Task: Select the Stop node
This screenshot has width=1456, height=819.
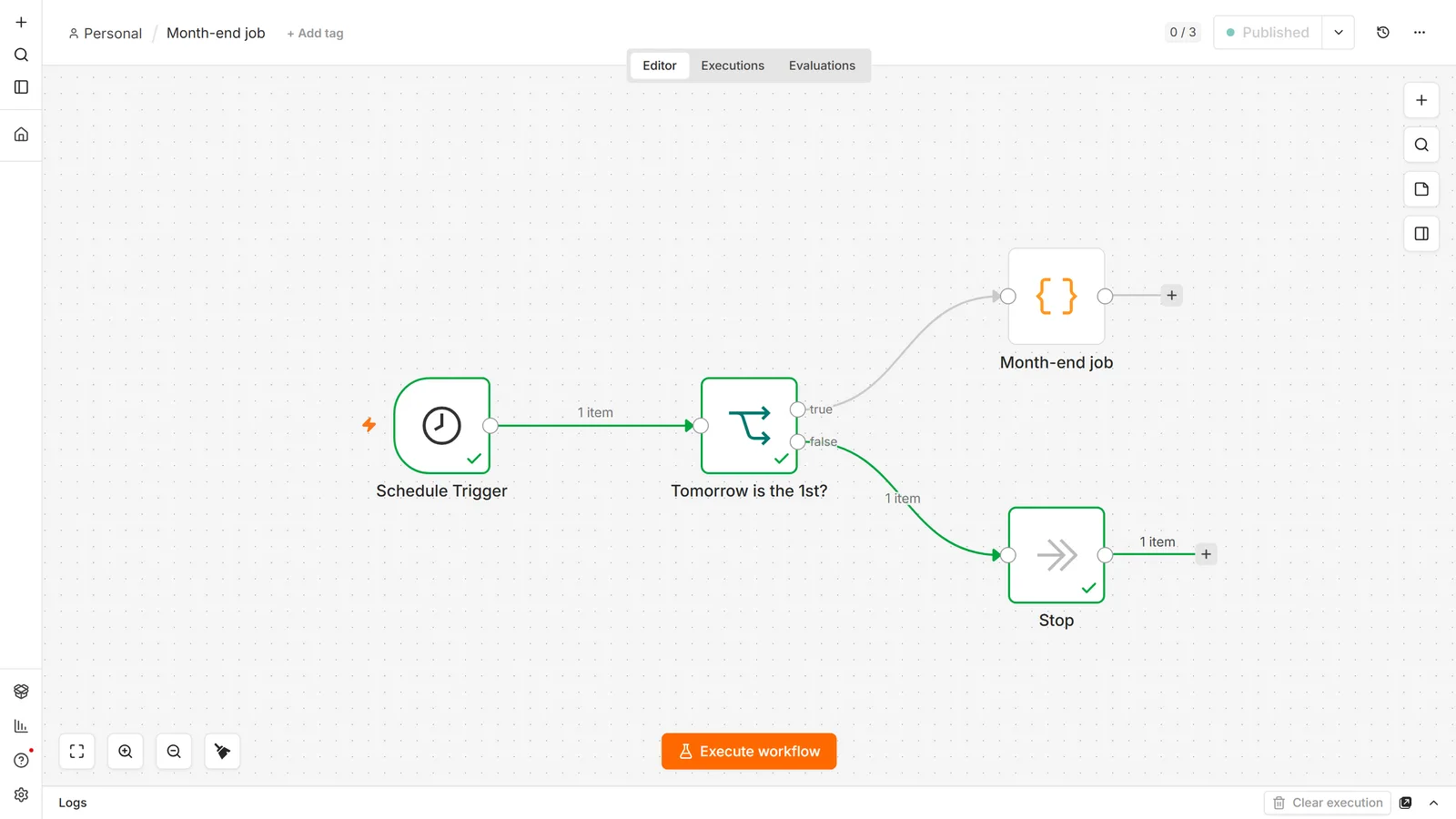Action: (x=1057, y=555)
